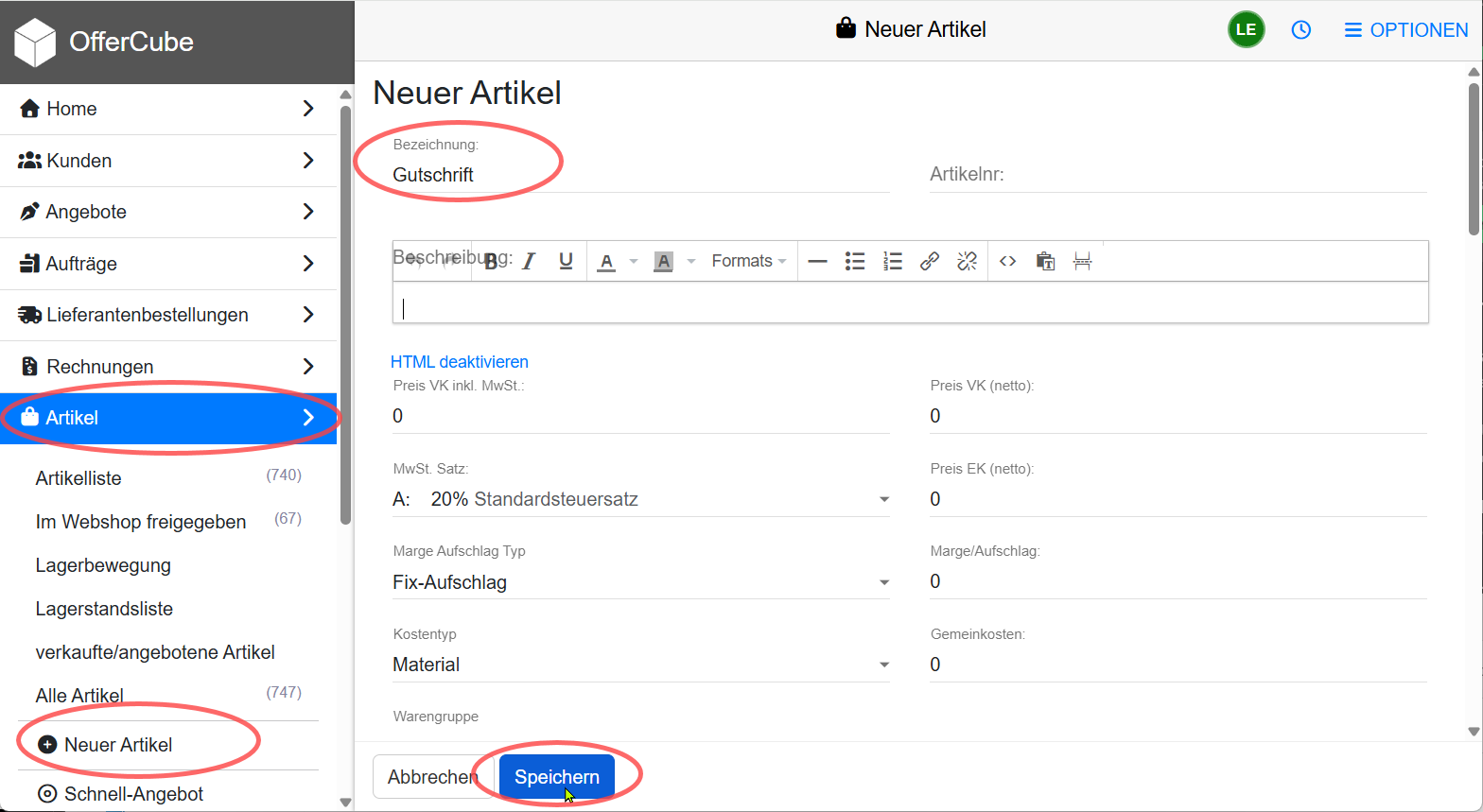Open the clock history icon
The height and width of the screenshot is (812, 1483).
point(1301,30)
